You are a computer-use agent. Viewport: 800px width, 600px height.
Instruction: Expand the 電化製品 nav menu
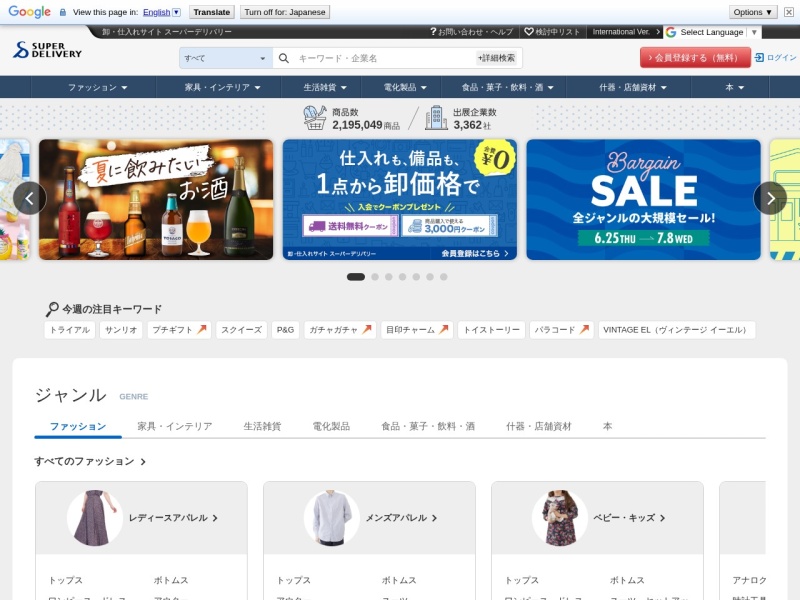pyautogui.click(x=405, y=87)
